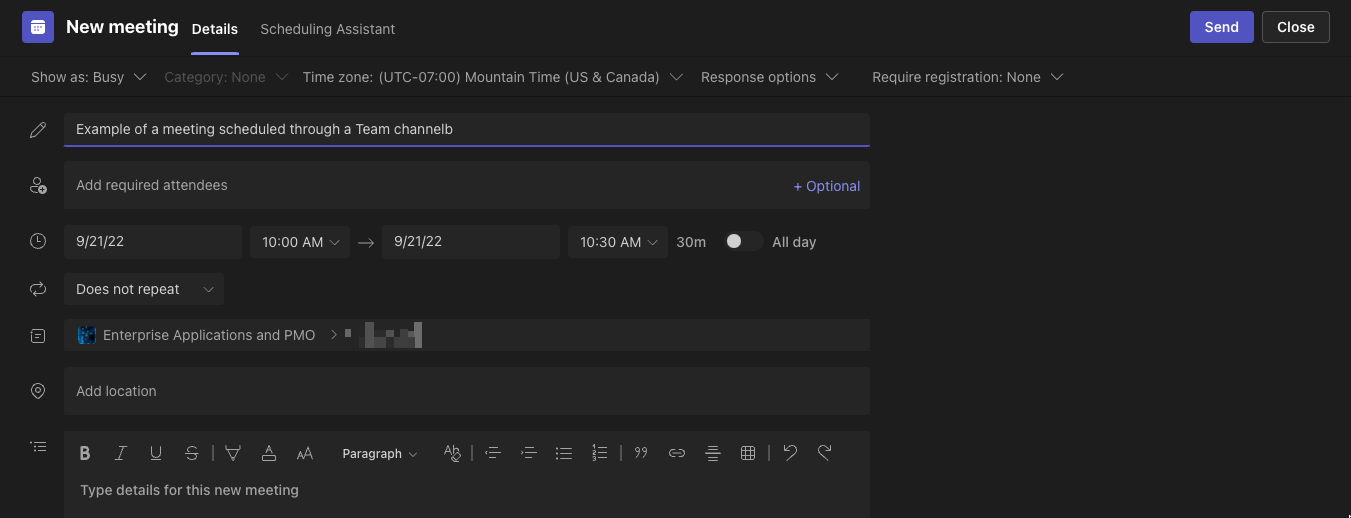Click the location pin icon

tap(38, 391)
